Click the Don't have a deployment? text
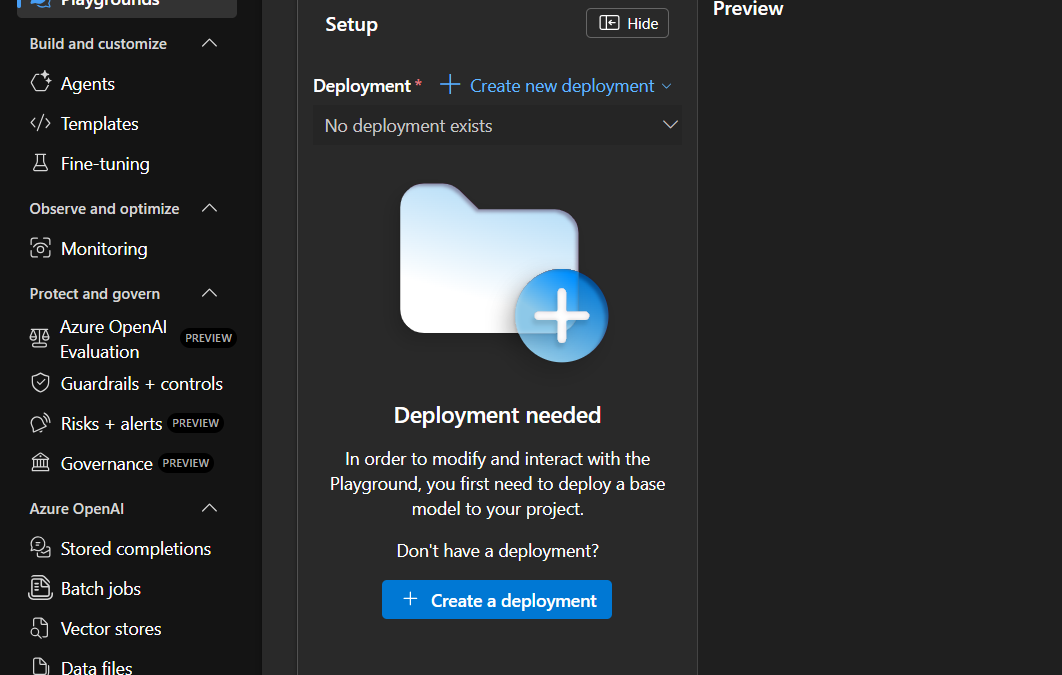This screenshot has width=1062, height=675. coord(497,550)
